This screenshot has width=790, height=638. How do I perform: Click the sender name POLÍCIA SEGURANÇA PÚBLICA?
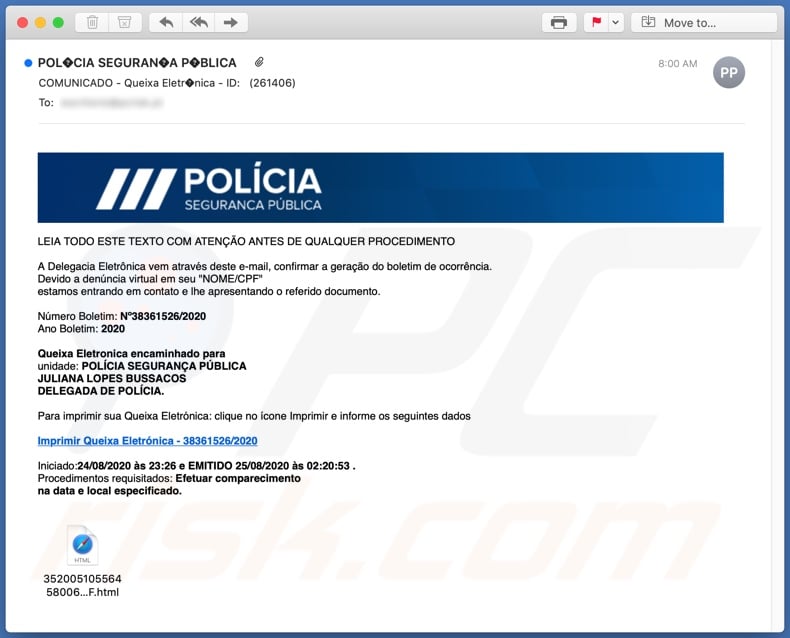pyautogui.click(x=137, y=63)
